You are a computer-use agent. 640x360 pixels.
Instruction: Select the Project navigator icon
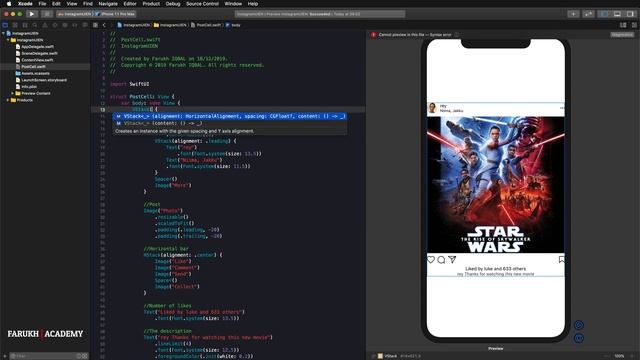click(5, 25)
